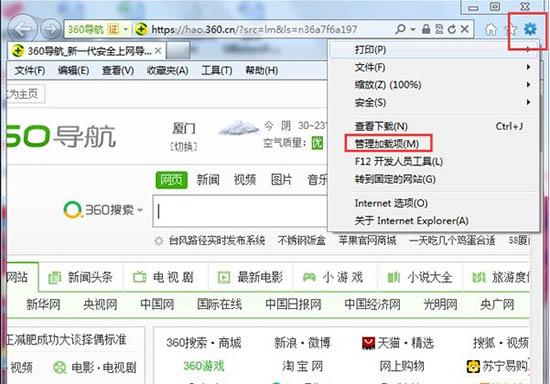Choose 关于 Internet Explorer(A) entry
The width and height of the screenshot is (550, 384).
434,221
